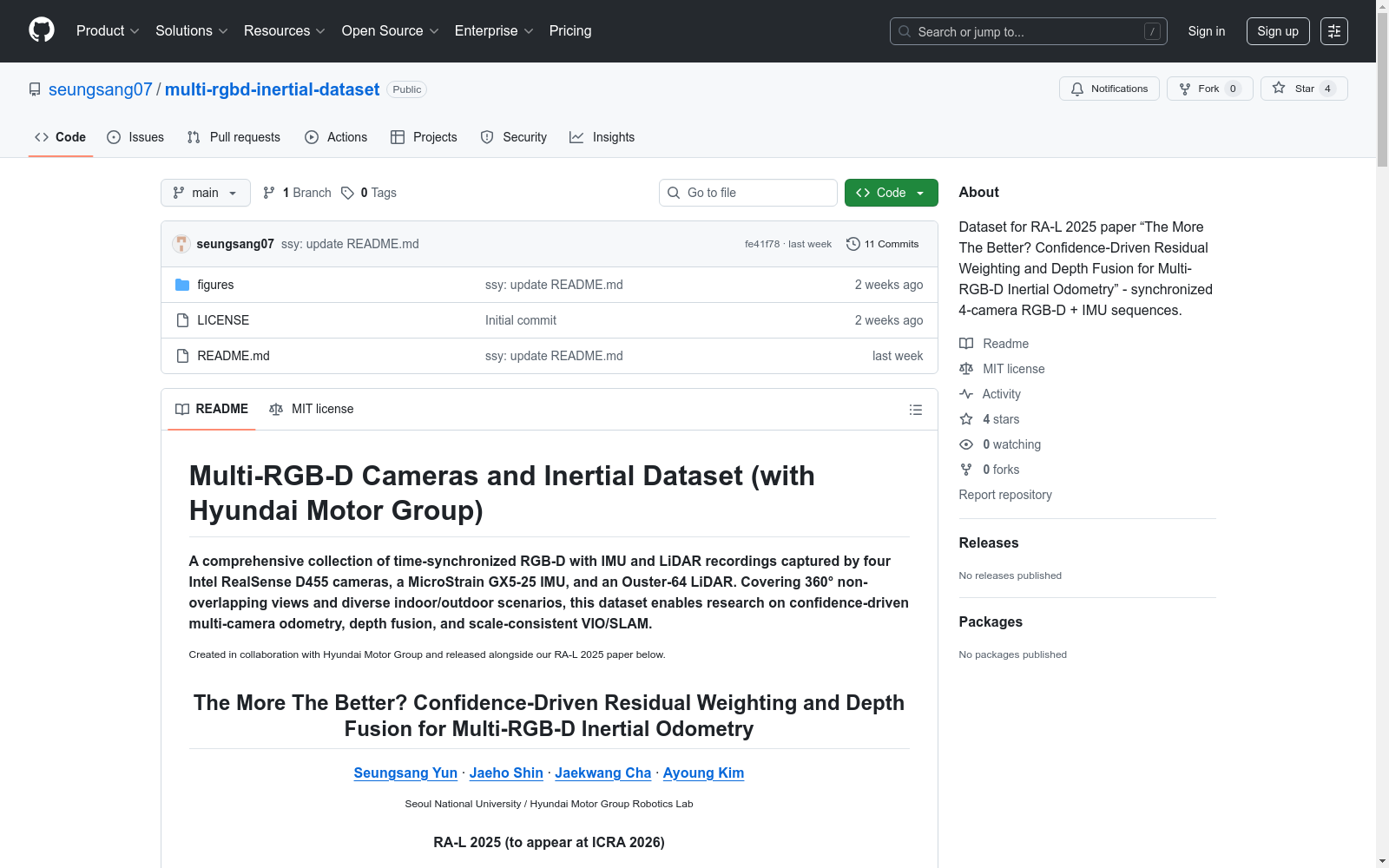Click the figures folder icon

coord(182,285)
